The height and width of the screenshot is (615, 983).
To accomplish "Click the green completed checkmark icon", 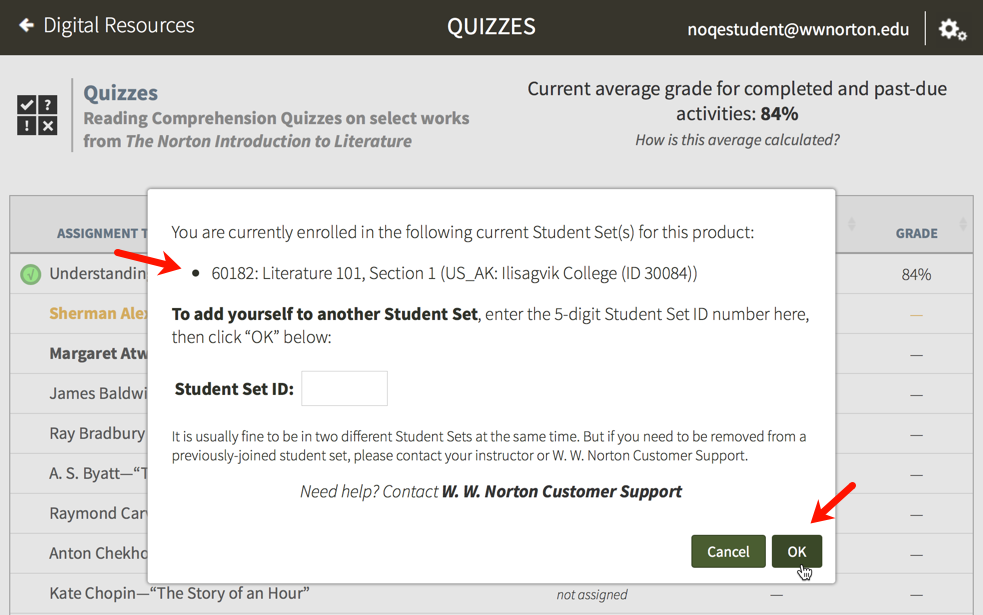I will [x=31, y=274].
